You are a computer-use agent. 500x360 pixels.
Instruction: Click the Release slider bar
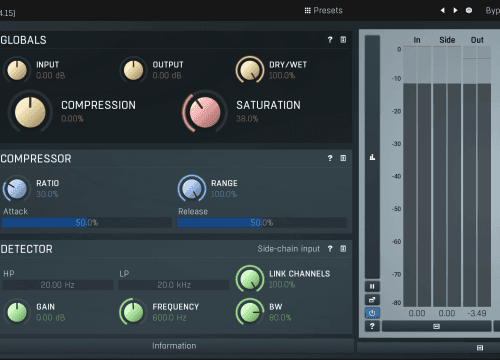coord(262,223)
